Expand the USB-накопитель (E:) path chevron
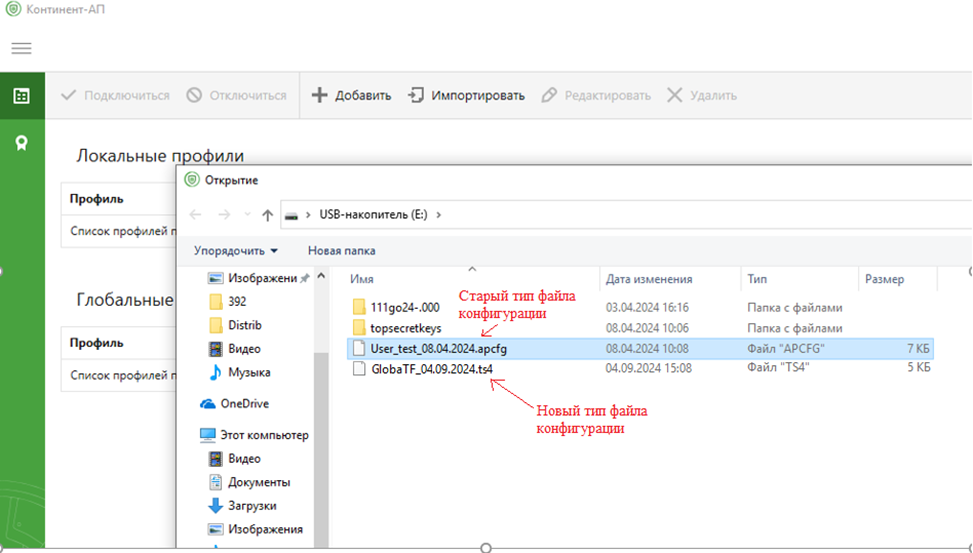 pyautogui.click(x=439, y=214)
